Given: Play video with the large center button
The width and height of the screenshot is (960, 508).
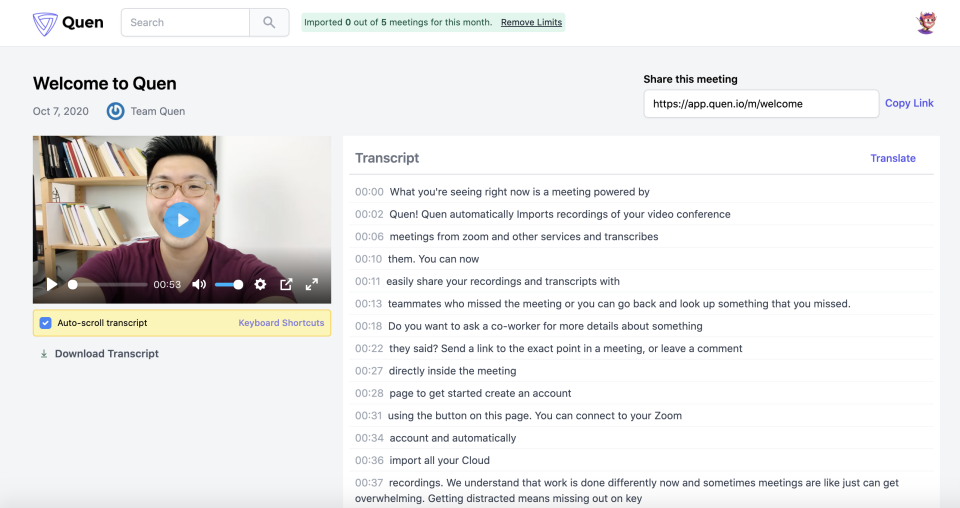Looking at the screenshot, I should pos(182,220).
